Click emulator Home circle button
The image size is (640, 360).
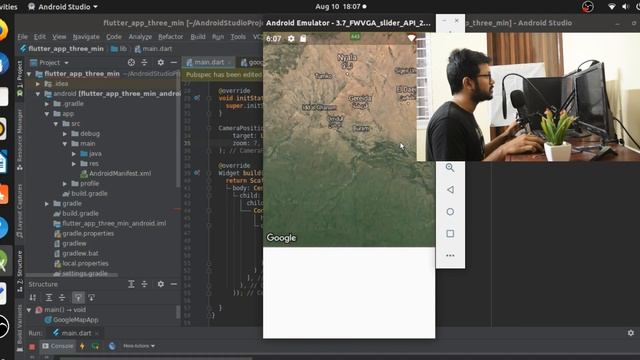450,211
